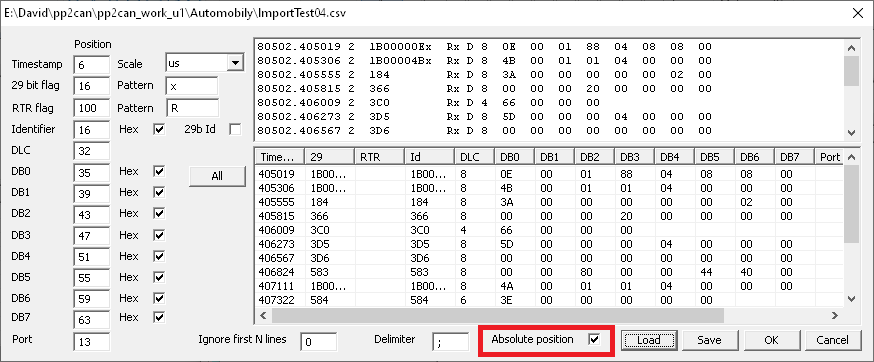The height and width of the screenshot is (362, 874).
Task: Toggle the Absolute position checkbox
Action: click(x=594, y=339)
